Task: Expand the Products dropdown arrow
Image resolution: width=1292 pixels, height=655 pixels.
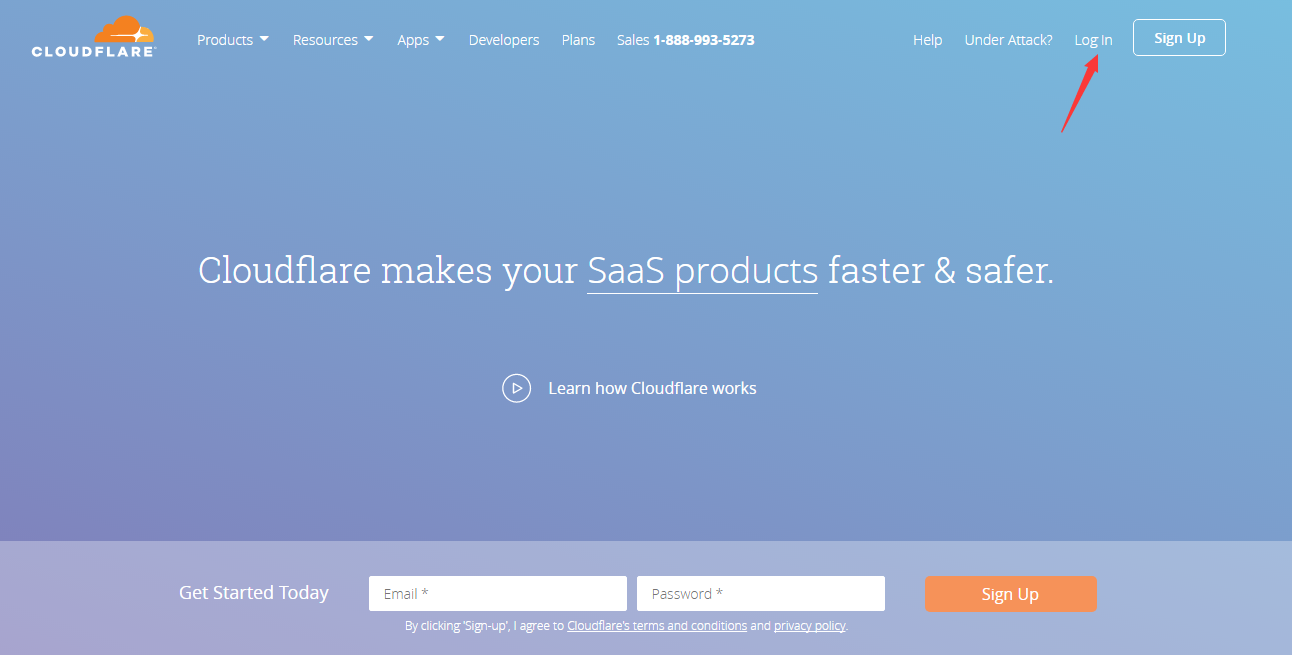Action: [264, 39]
